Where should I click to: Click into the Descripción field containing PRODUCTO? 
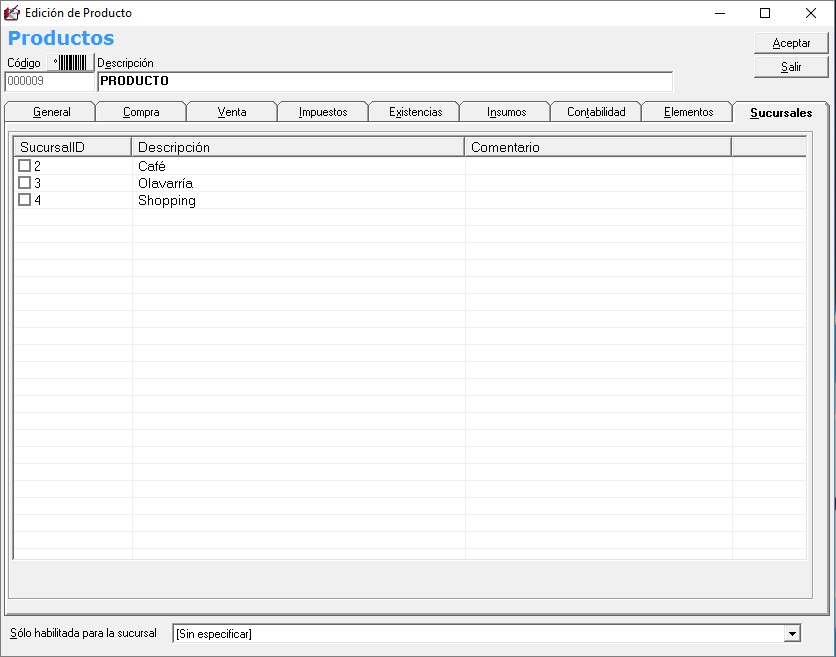pos(385,81)
